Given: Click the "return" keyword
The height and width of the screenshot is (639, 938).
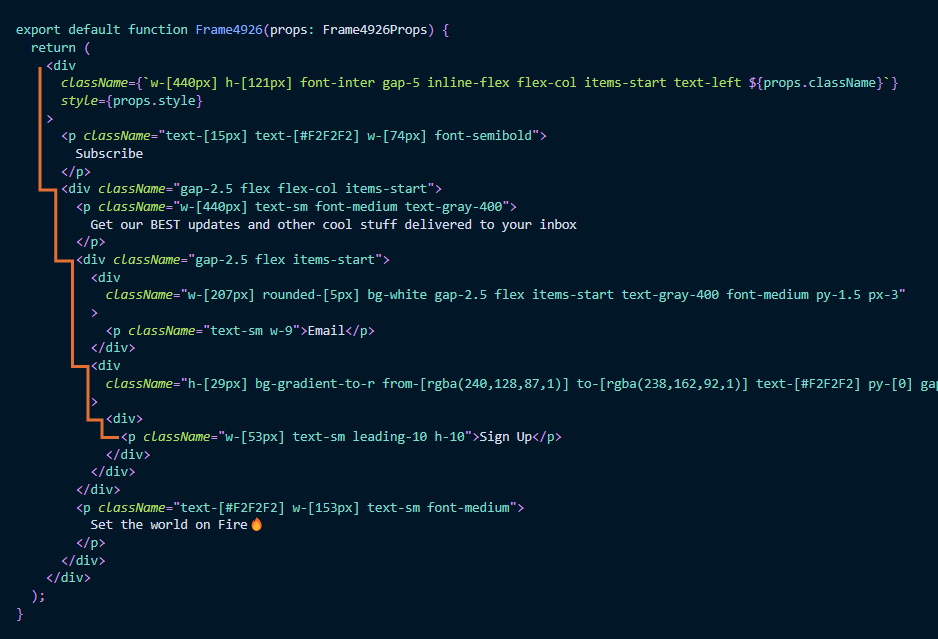Looking at the screenshot, I should coord(53,47).
